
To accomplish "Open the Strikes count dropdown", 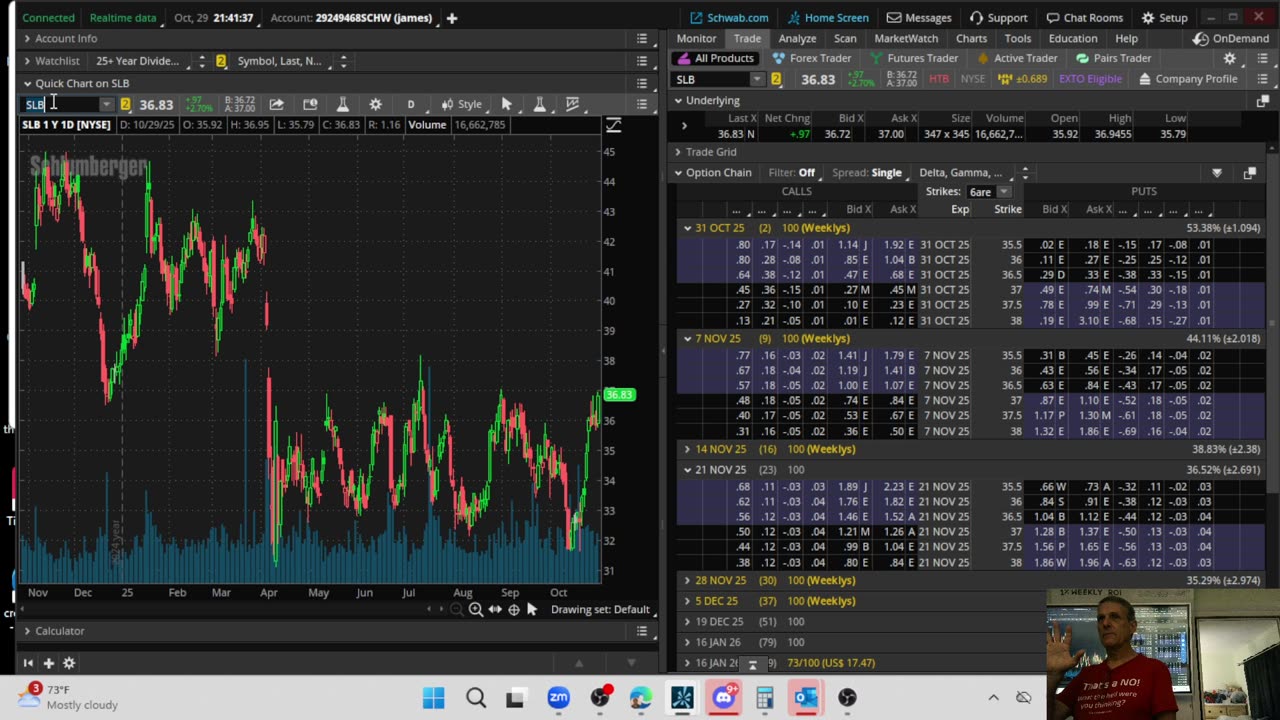I will (x=1003, y=192).
